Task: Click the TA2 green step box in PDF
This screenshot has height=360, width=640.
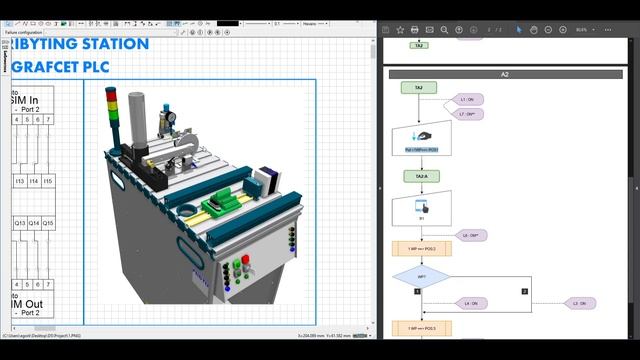Action: (x=419, y=87)
